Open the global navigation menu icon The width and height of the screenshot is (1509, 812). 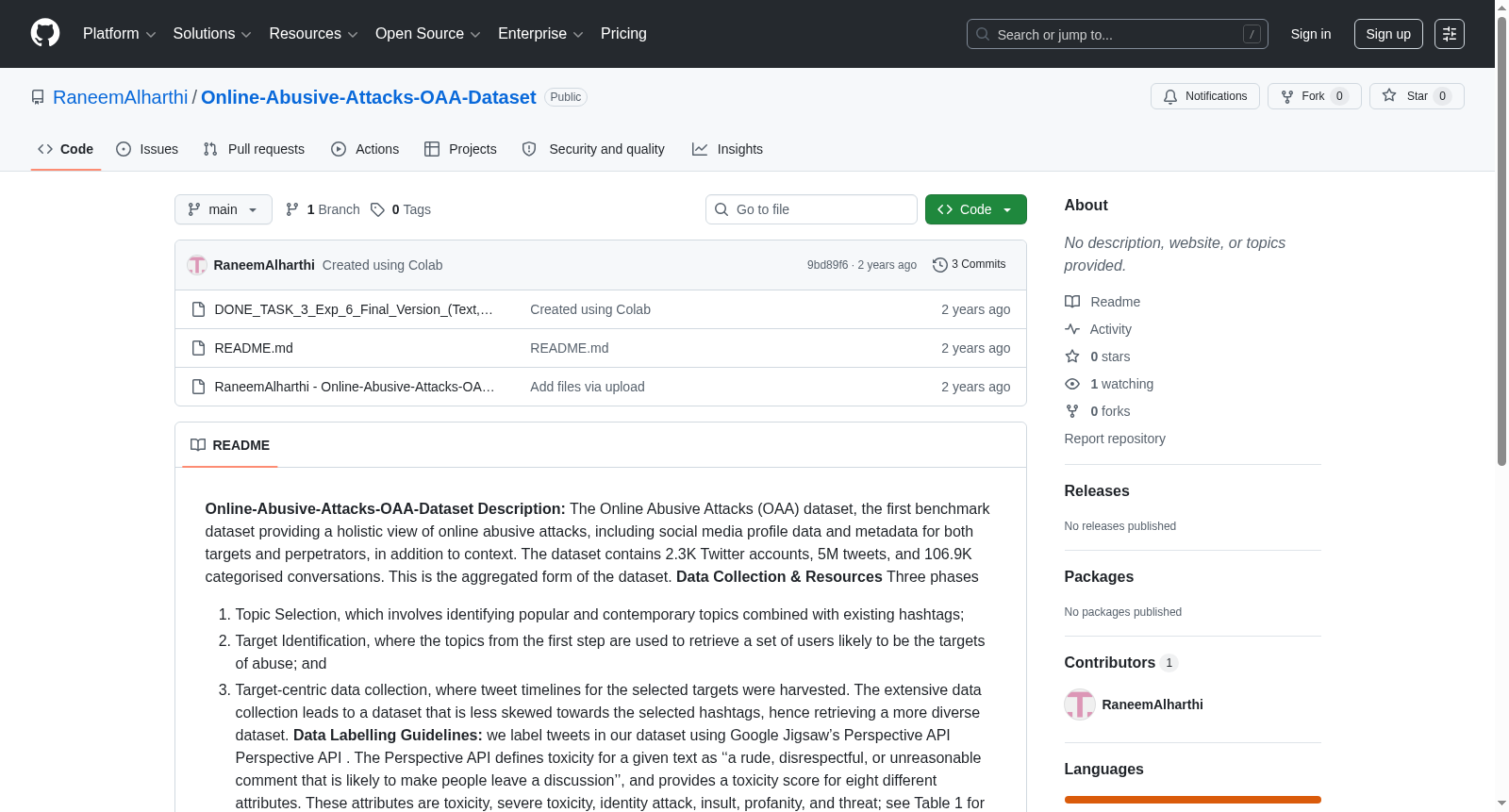[1450, 34]
